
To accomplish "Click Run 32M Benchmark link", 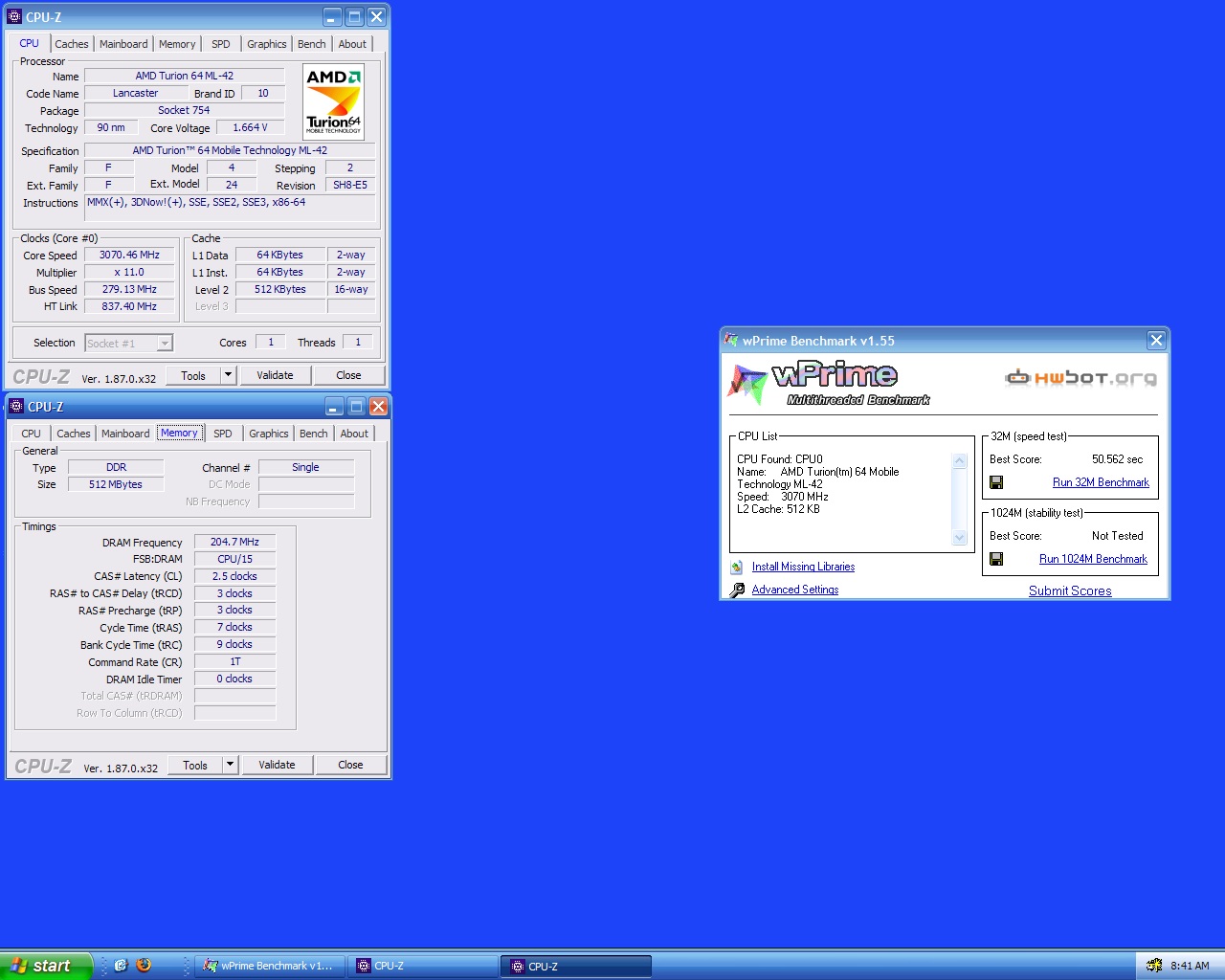I will pyautogui.click(x=1101, y=482).
